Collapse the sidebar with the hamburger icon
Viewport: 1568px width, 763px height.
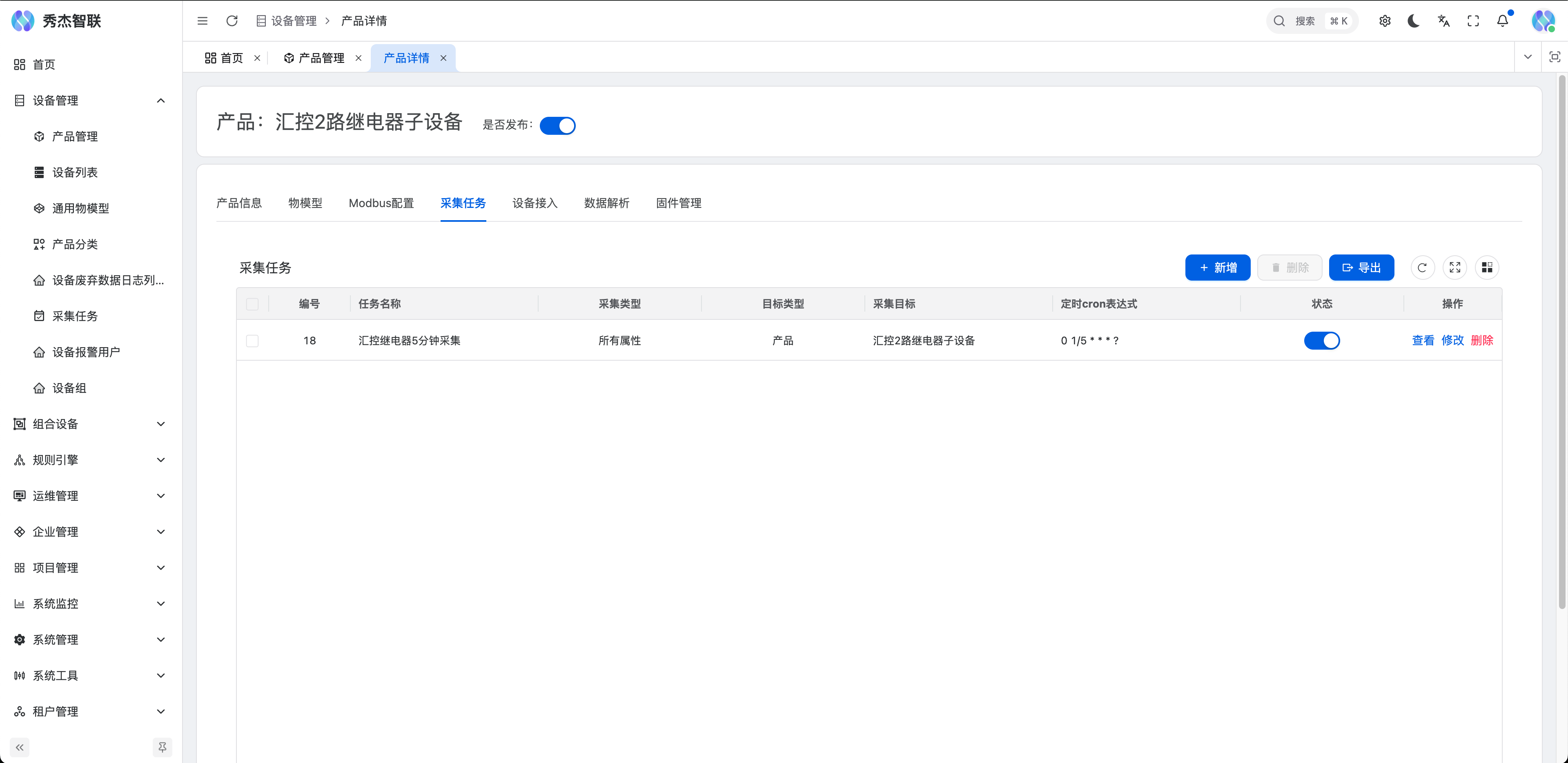pyautogui.click(x=202, y=20)
